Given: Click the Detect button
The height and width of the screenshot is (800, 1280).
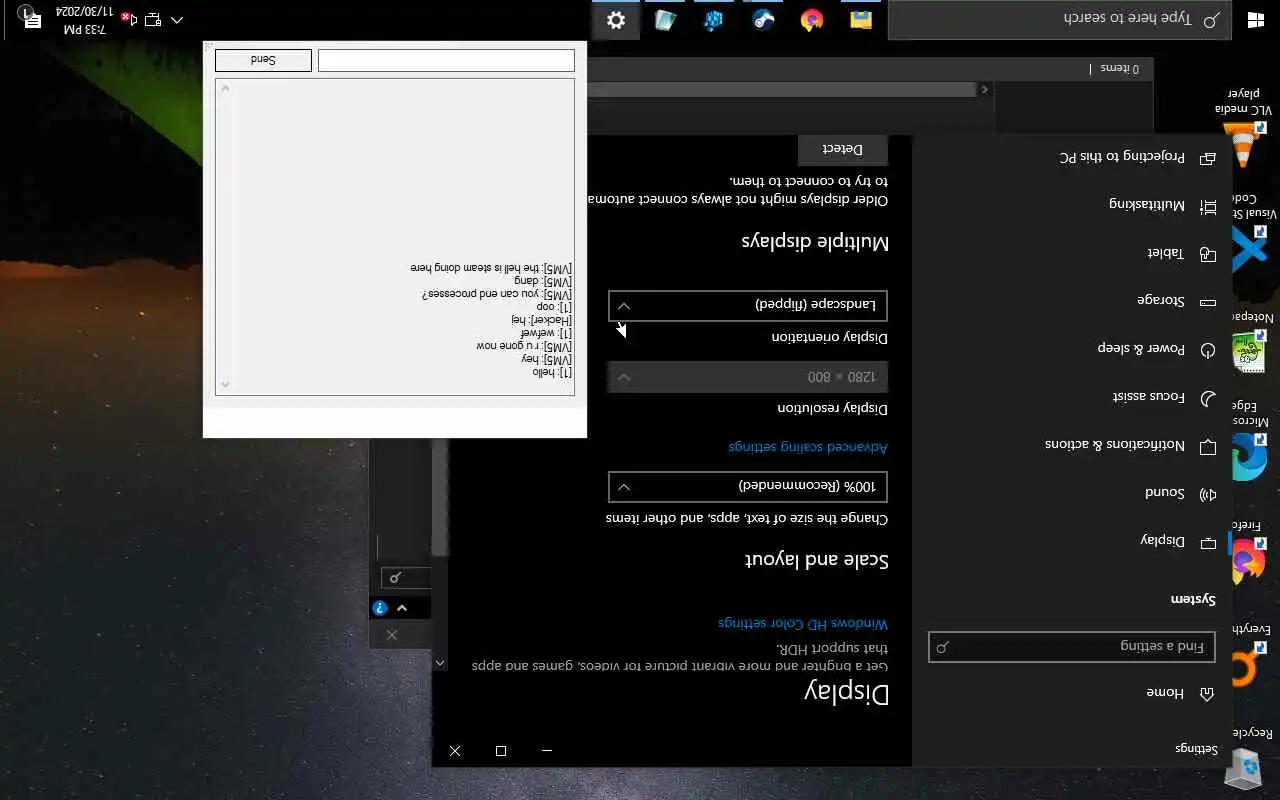Looking at the screenshot, I should pos(842,149).
